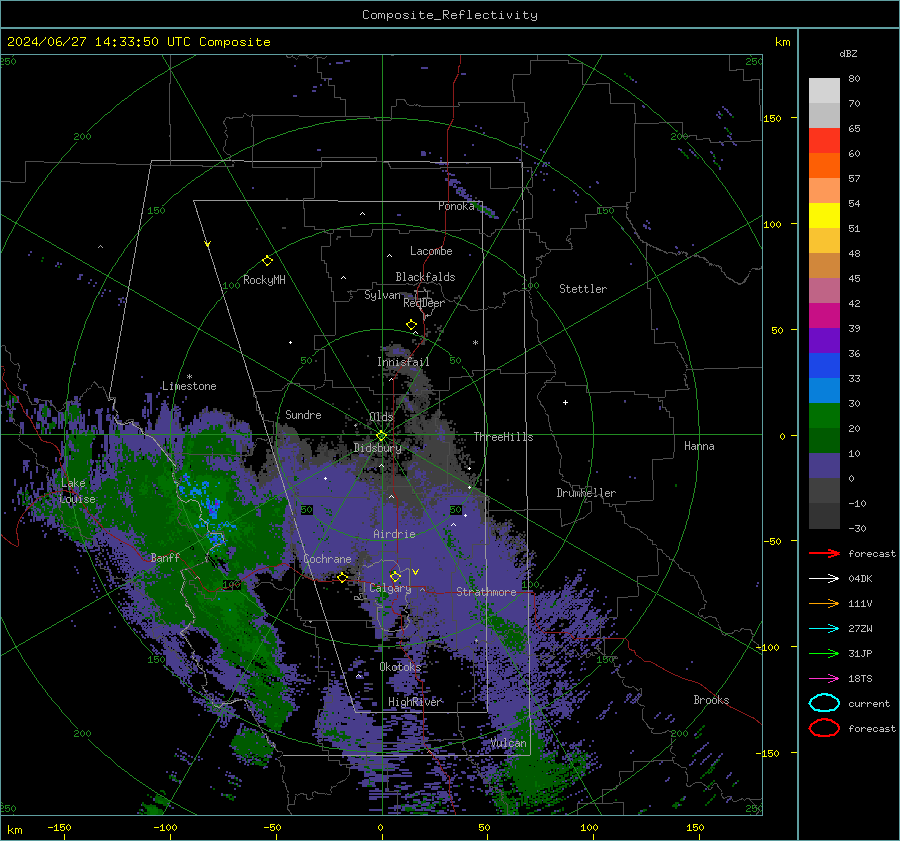Select the light gray swatch below 80 dBZ
This screenshot has height=841, width=900.
[824, 91]
